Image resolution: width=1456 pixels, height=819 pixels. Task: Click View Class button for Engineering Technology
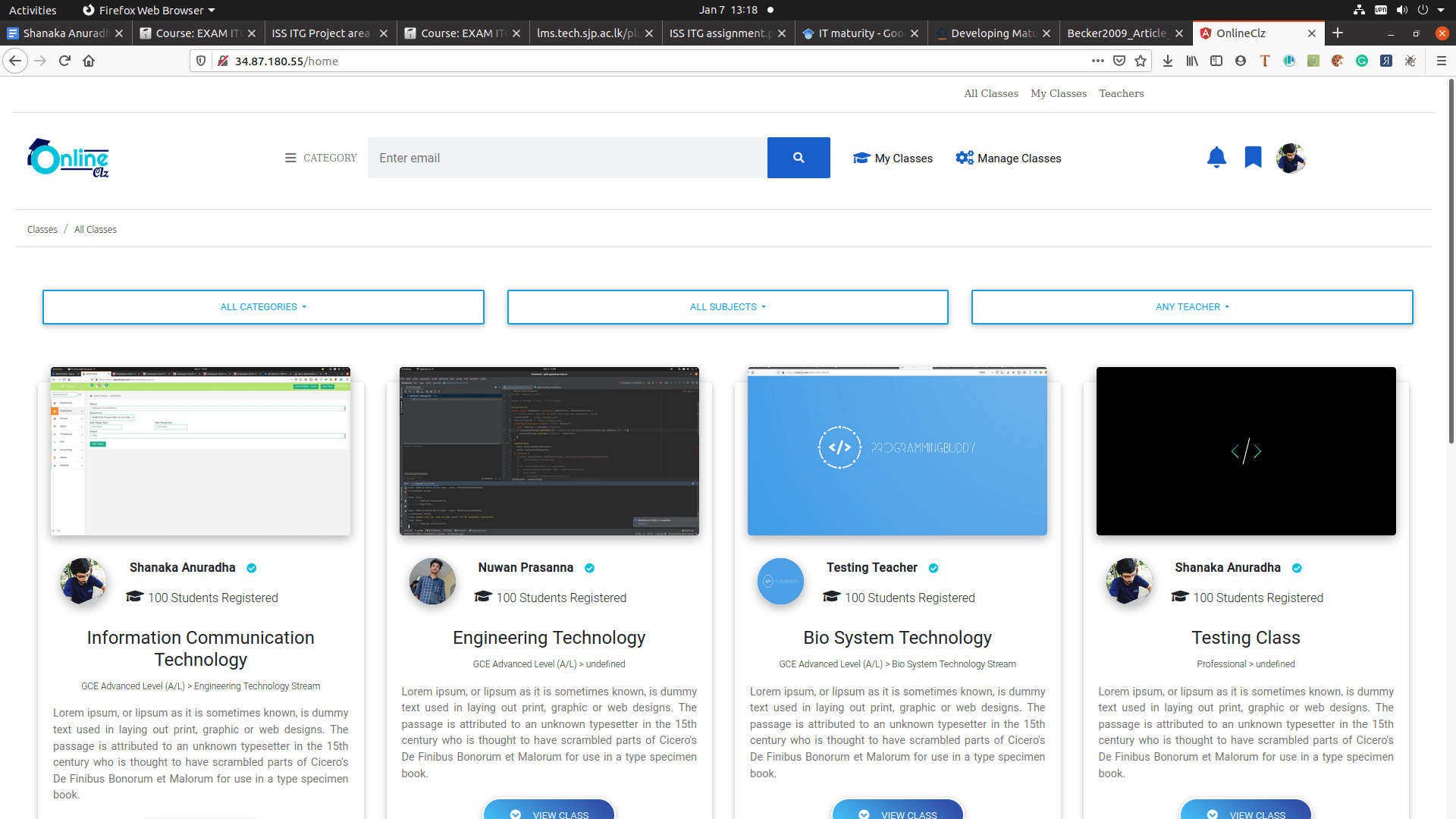[x=549, y=811]
